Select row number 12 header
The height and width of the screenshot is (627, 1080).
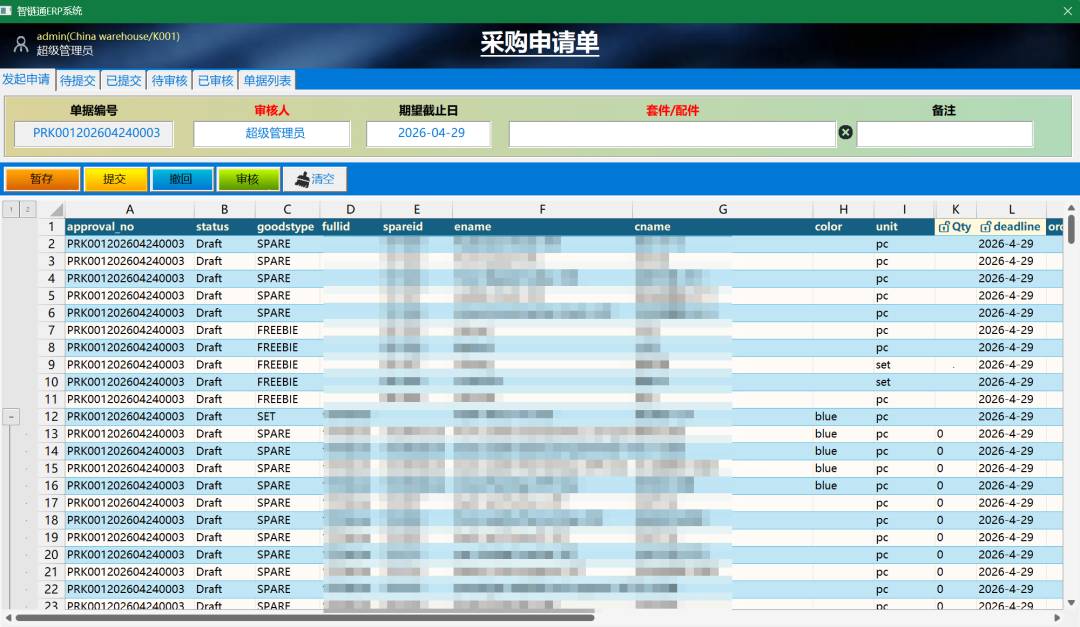coord(51,416)
